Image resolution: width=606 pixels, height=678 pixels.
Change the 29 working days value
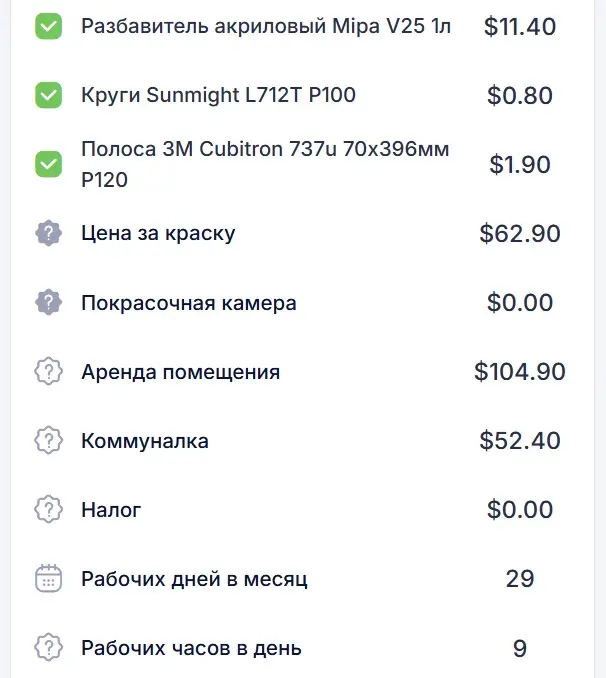tap(519, 578)
